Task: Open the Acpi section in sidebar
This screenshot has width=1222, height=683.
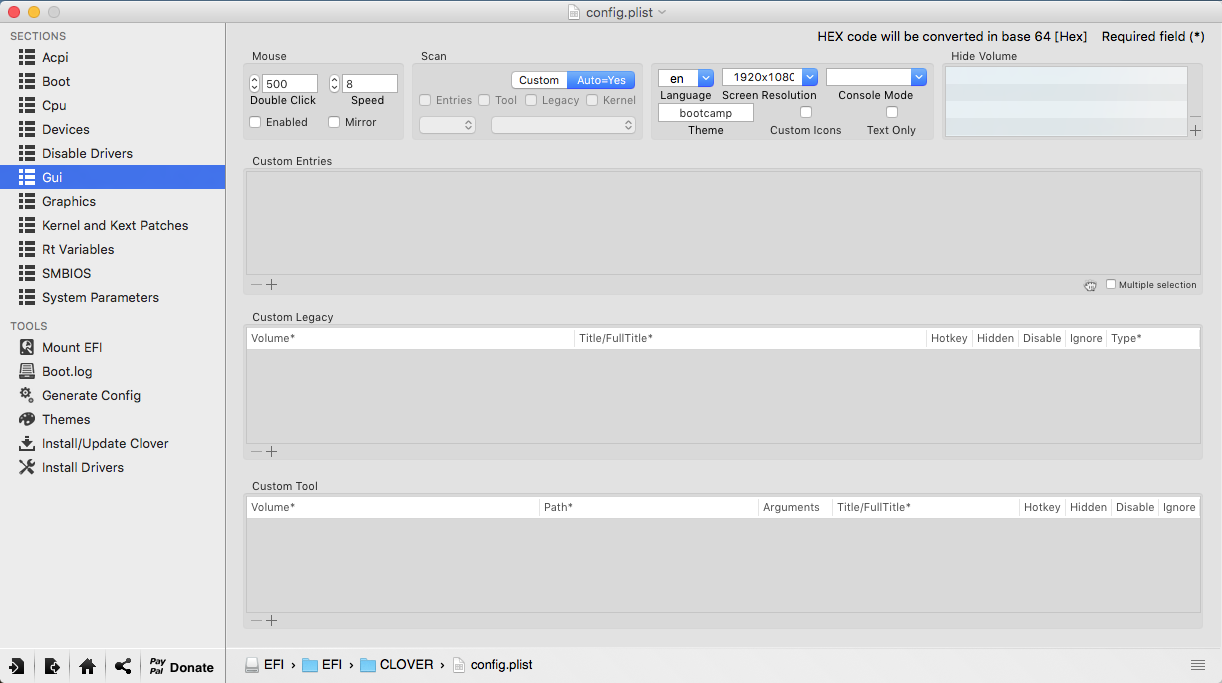Action: [112, 57]
